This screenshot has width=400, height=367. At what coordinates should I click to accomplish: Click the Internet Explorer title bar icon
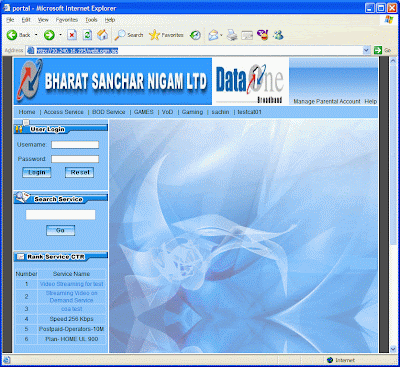coord(7,7)
